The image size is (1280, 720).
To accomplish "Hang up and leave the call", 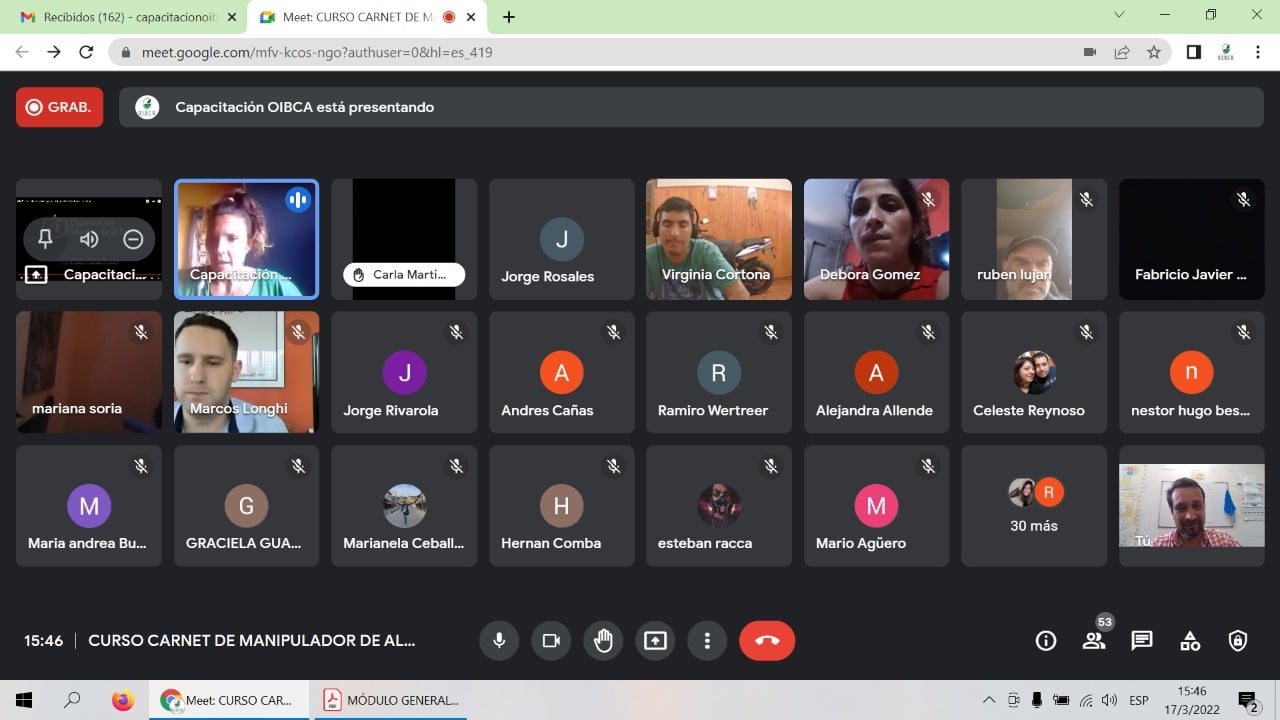I will 767,641.
